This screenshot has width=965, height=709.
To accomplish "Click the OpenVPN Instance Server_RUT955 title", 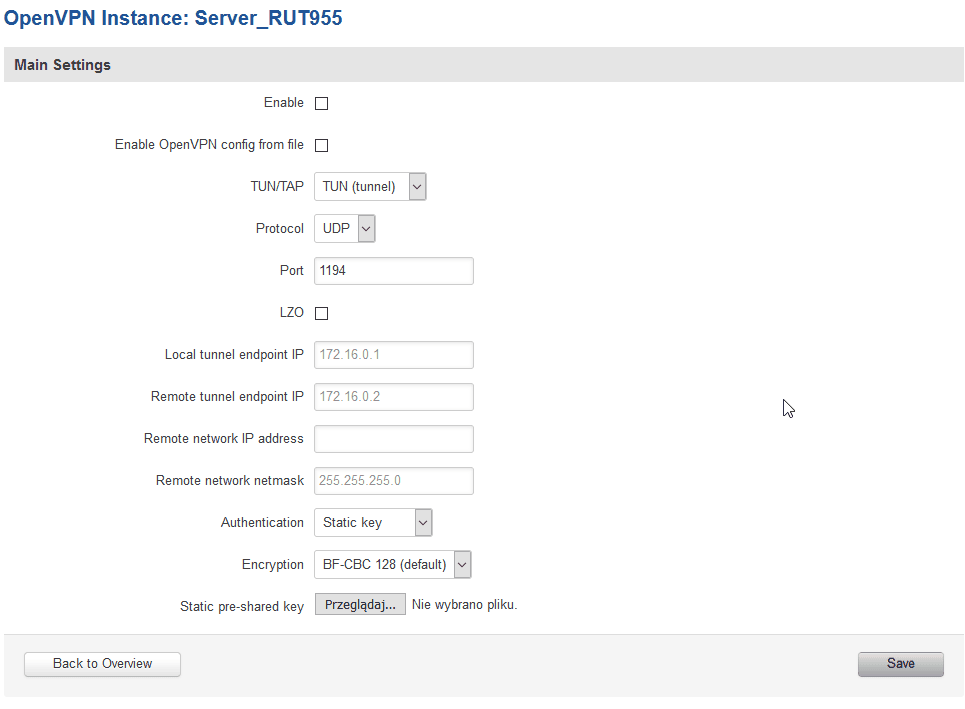I will click(174, 19).
